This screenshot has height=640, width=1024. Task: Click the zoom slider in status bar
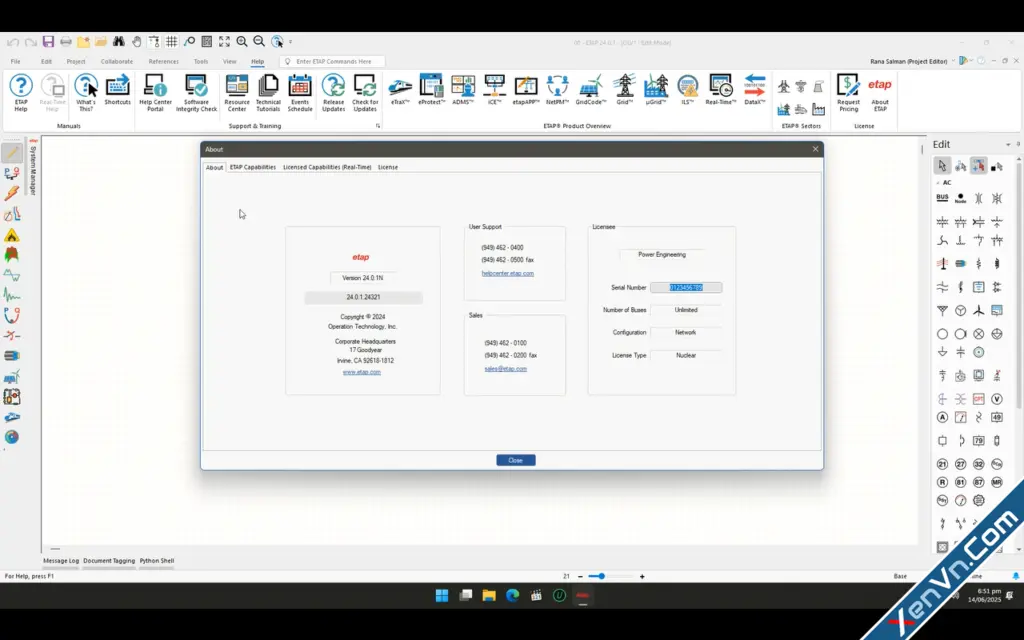click(611, 577)
